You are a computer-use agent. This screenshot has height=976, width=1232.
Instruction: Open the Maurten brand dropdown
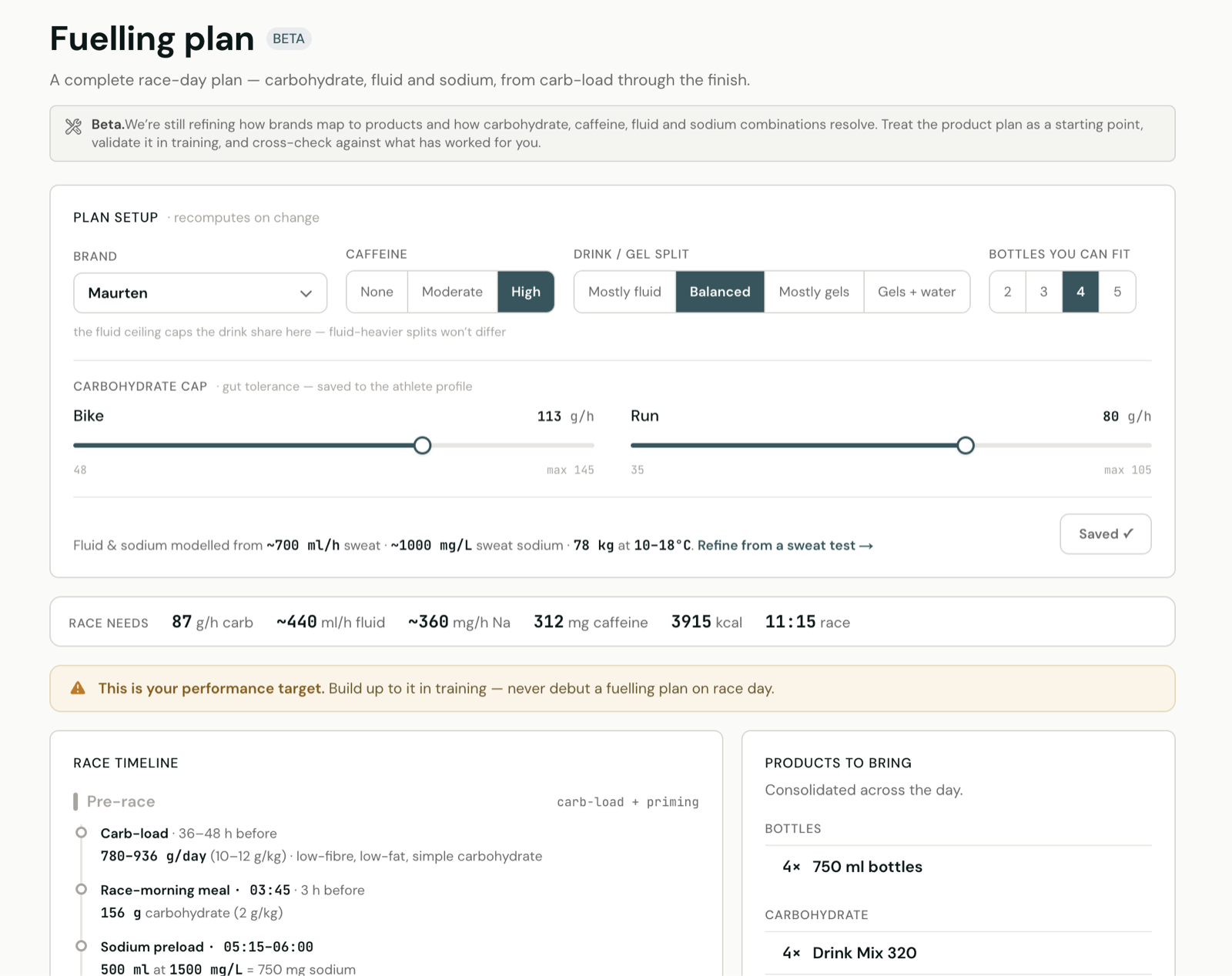[200, 292]
